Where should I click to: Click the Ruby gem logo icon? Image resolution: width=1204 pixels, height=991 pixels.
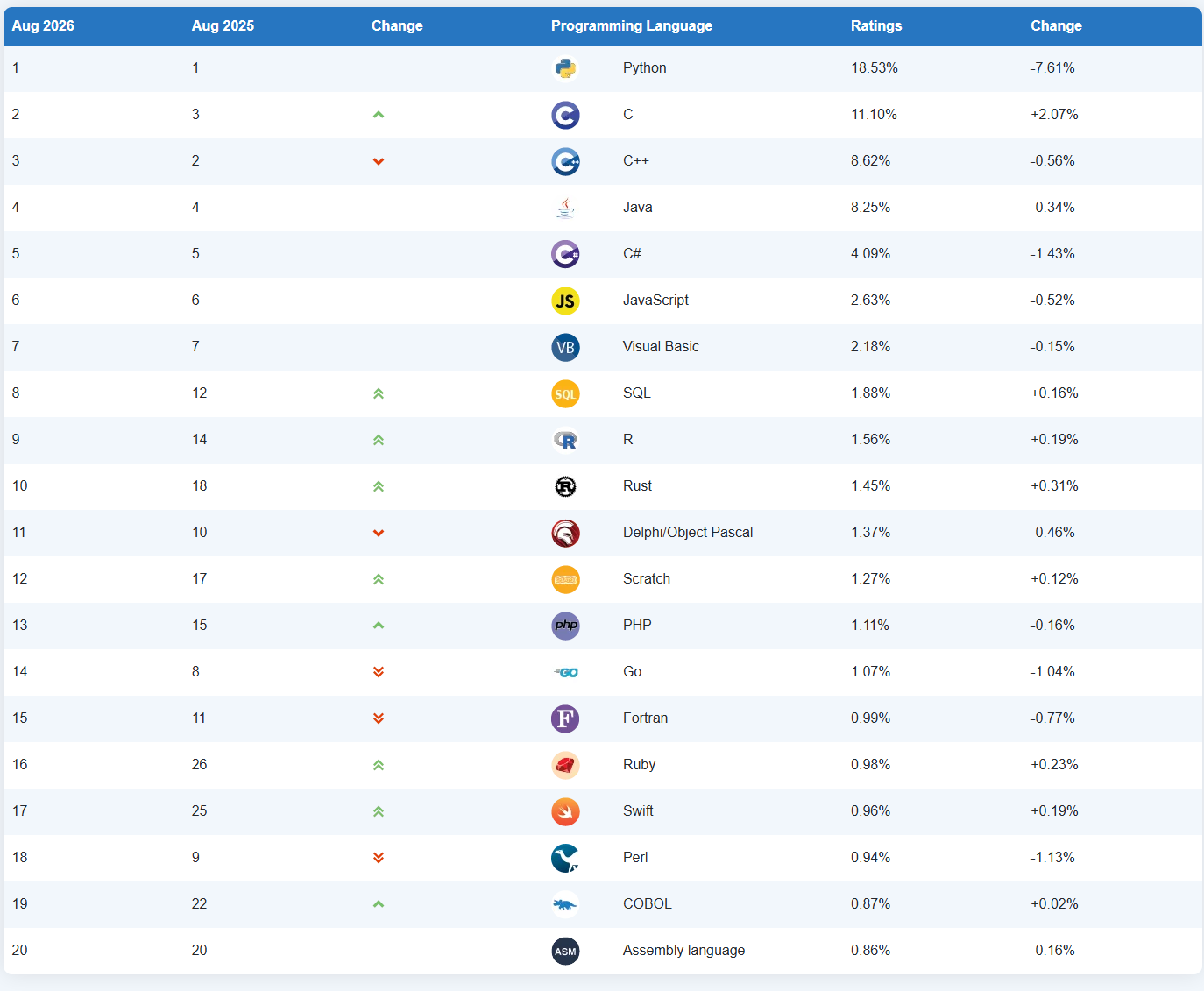click(565, 765)
